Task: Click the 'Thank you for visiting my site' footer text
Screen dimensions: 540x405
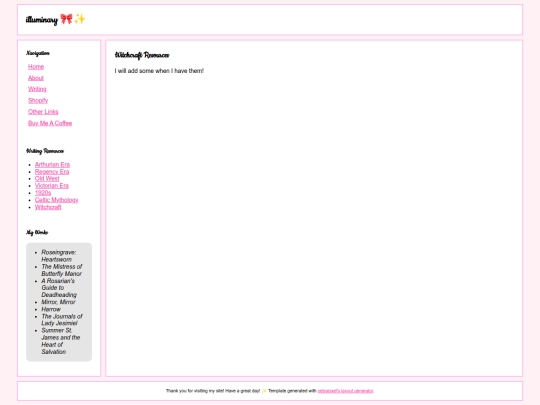Action: (213, 391)
